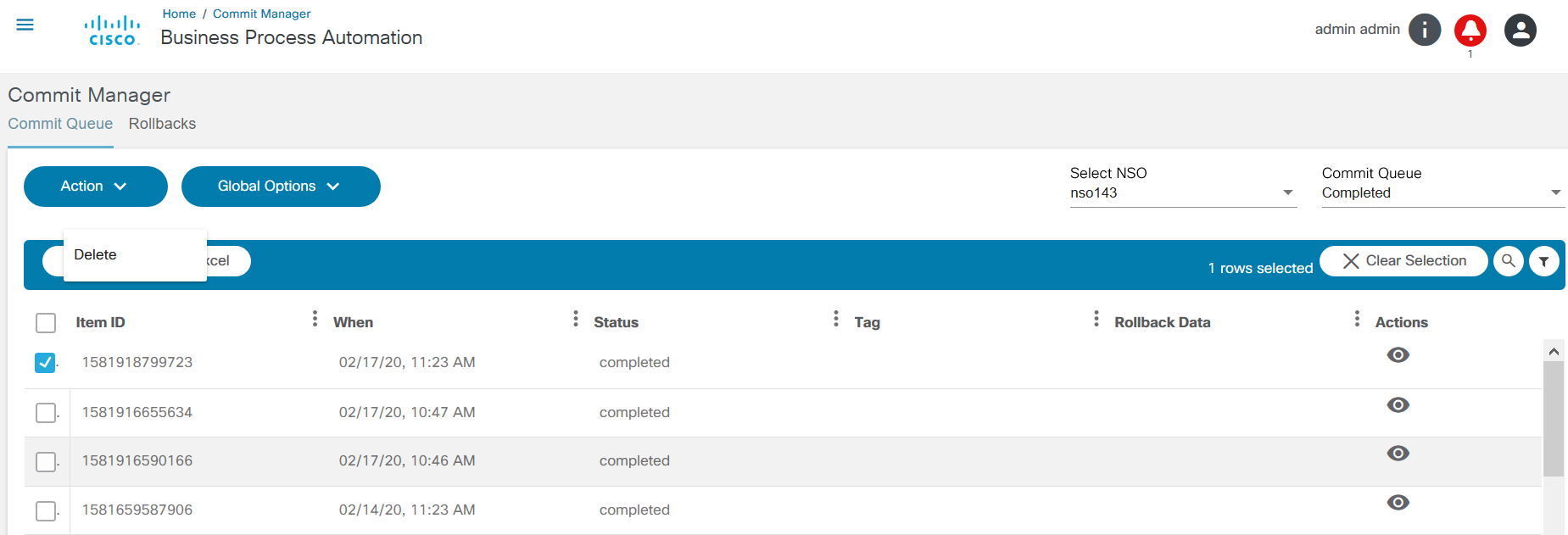
Task: Go to the Home breadcrumb link
Action: pos(179,14)
